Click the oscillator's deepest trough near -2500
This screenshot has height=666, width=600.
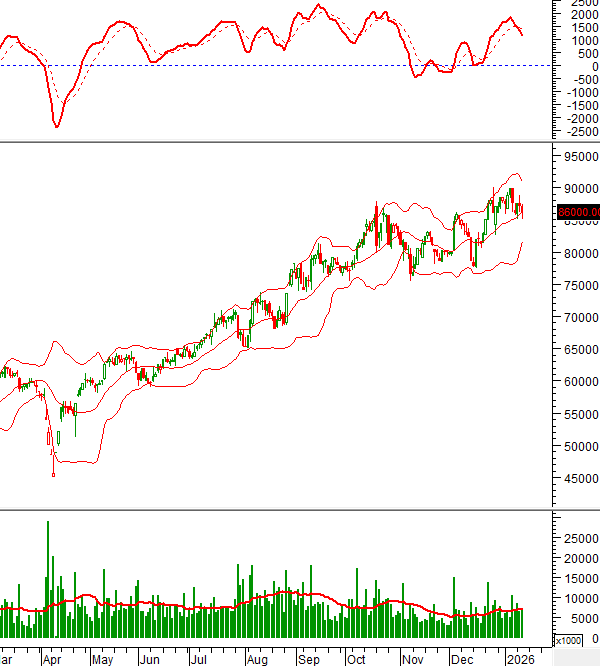(x=57, y=125)
